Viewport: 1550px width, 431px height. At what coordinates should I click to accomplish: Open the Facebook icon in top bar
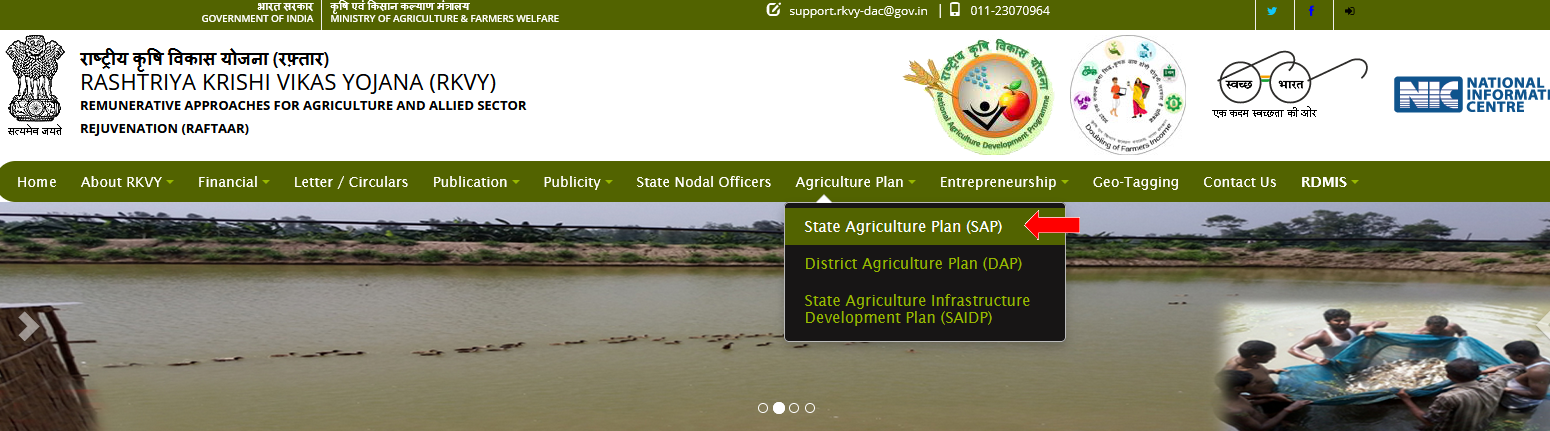1311,12
